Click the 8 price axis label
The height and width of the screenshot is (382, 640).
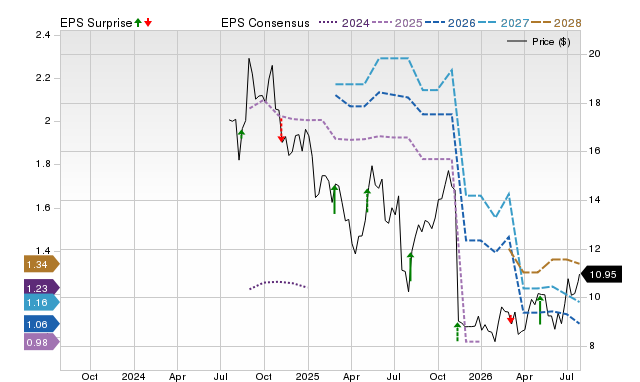[592, 346]
